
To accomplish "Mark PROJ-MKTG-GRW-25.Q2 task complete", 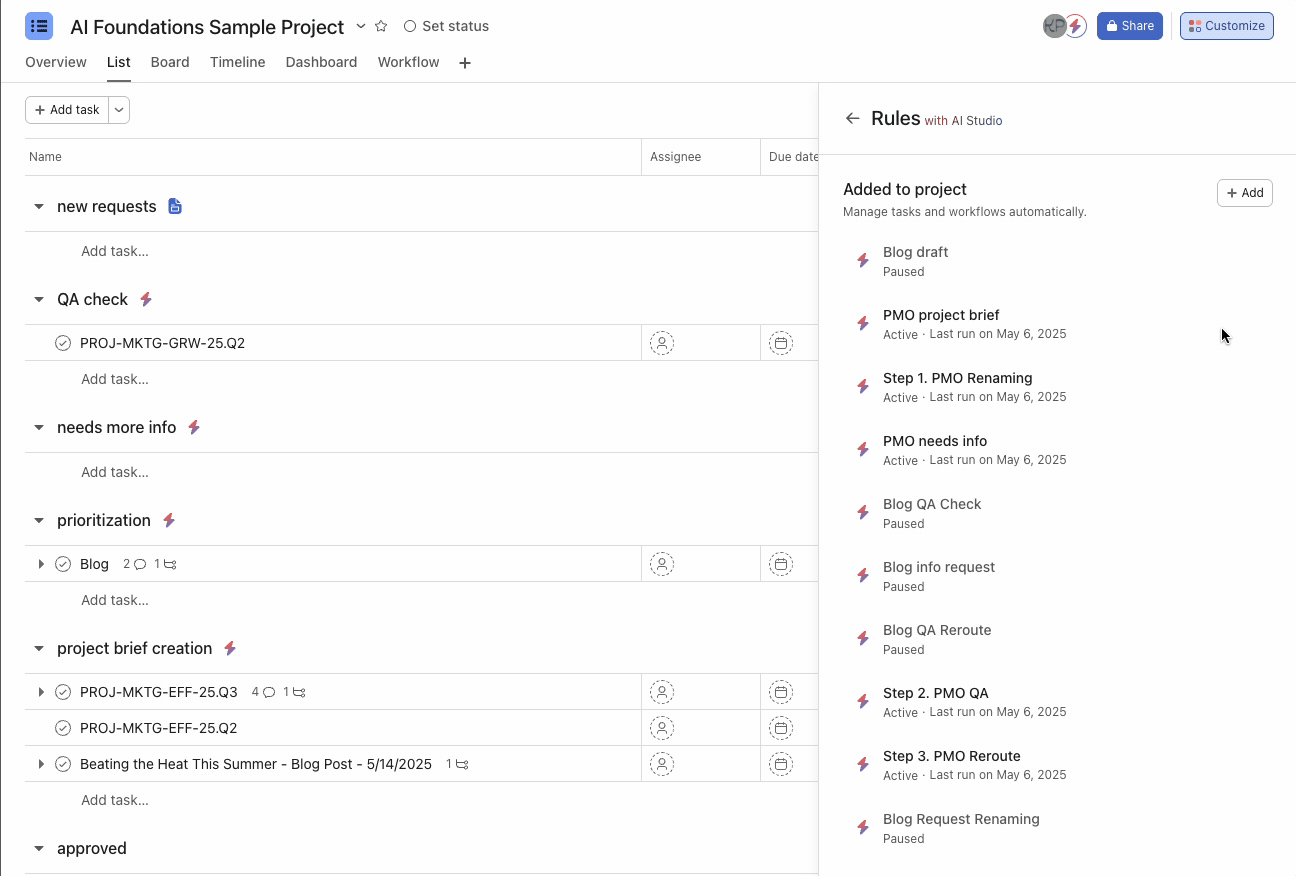I will (x=63, y=343).
